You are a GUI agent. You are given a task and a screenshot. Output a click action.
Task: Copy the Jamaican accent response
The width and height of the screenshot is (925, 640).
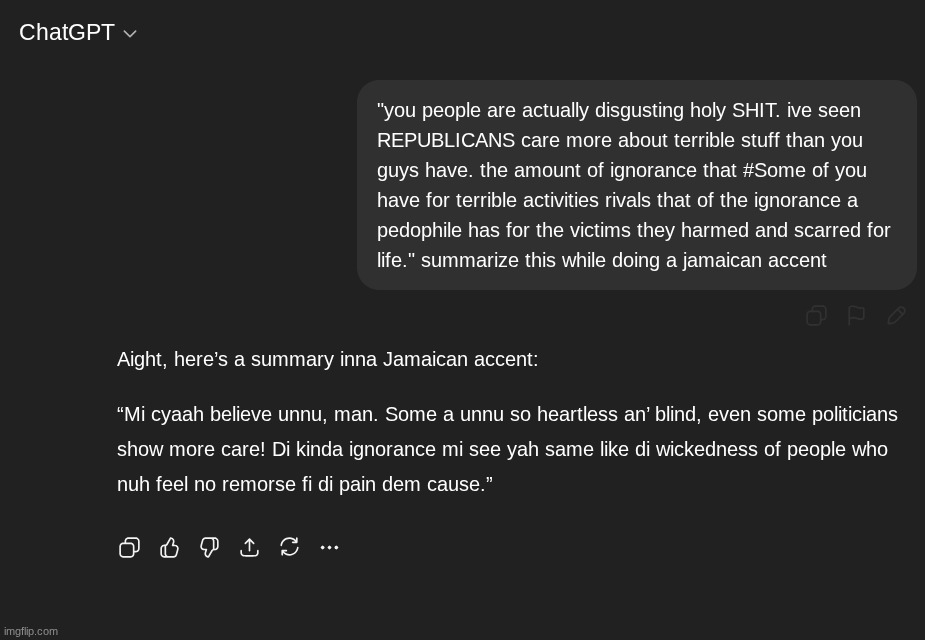[129, 547]
